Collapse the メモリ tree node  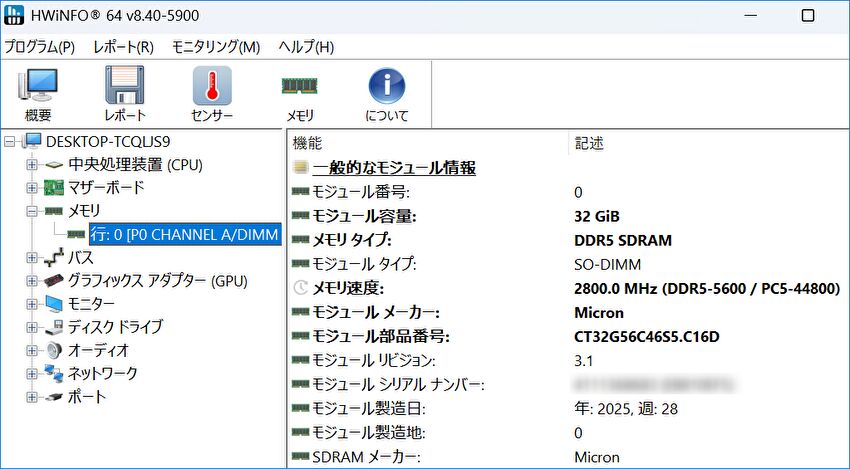click(32, 211)
